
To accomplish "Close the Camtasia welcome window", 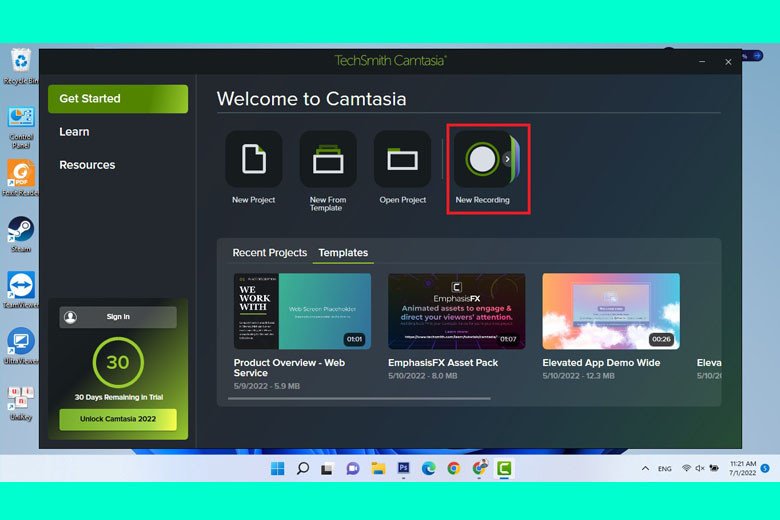I will tap(728, 62).
